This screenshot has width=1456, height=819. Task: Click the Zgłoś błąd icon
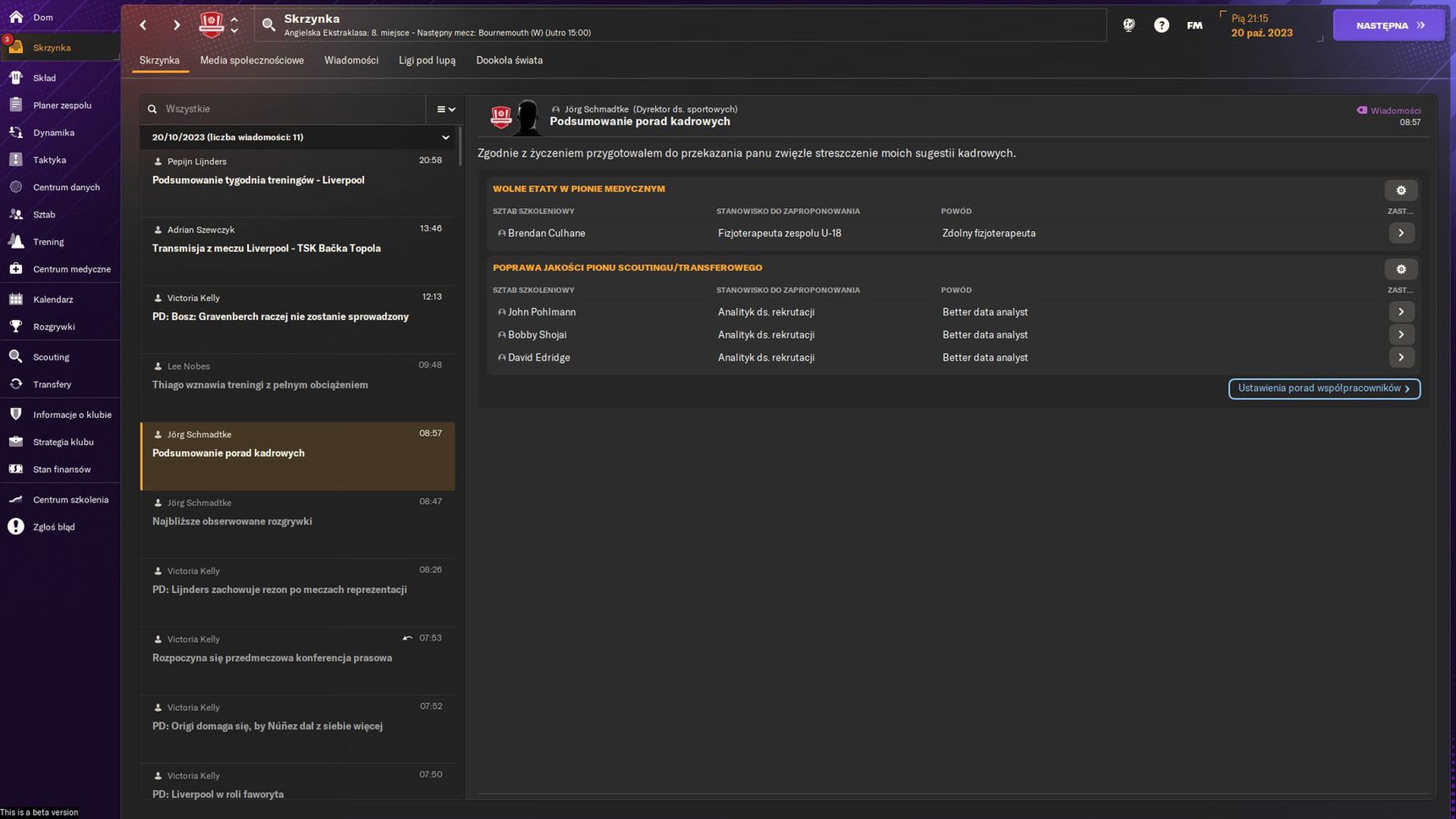[15, 527]
